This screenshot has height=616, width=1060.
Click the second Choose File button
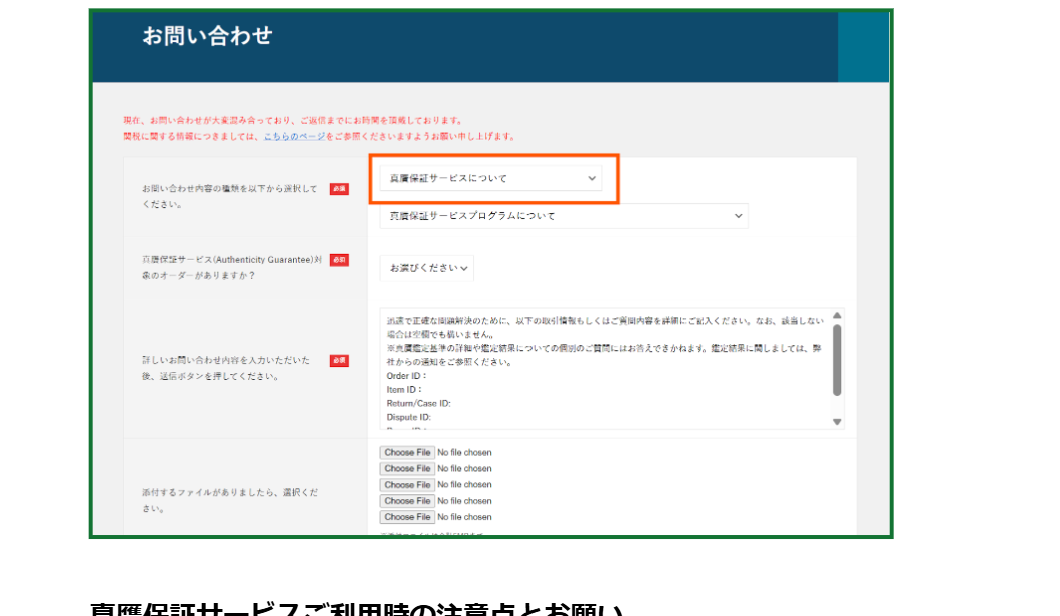[406, 468]
